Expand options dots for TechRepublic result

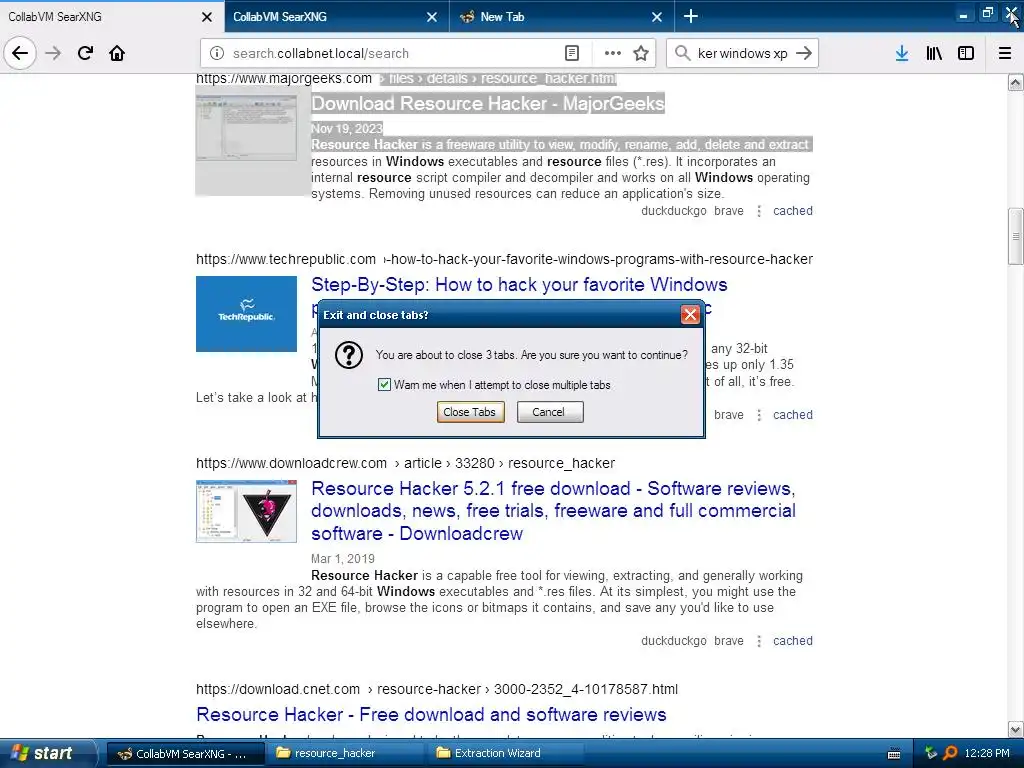[x=759, y=415]
